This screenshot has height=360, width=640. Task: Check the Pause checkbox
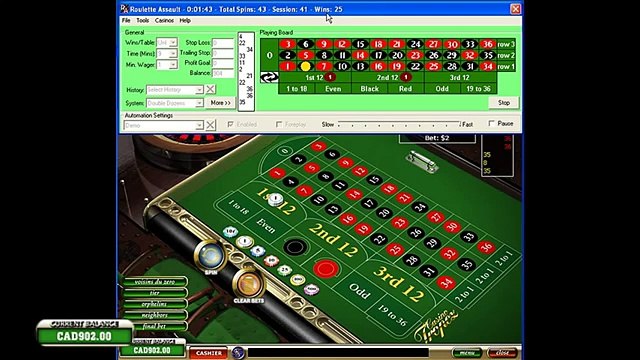click(x=491, y=123)
